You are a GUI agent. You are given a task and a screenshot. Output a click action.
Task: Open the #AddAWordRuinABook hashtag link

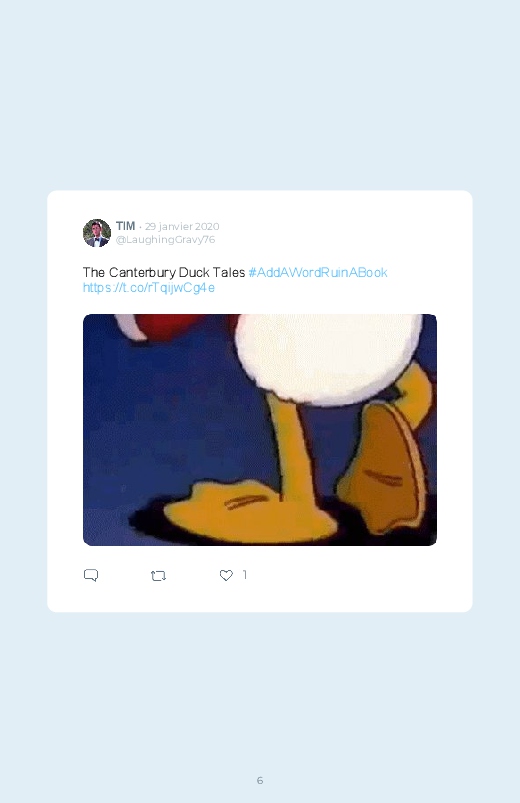(318, 272)
